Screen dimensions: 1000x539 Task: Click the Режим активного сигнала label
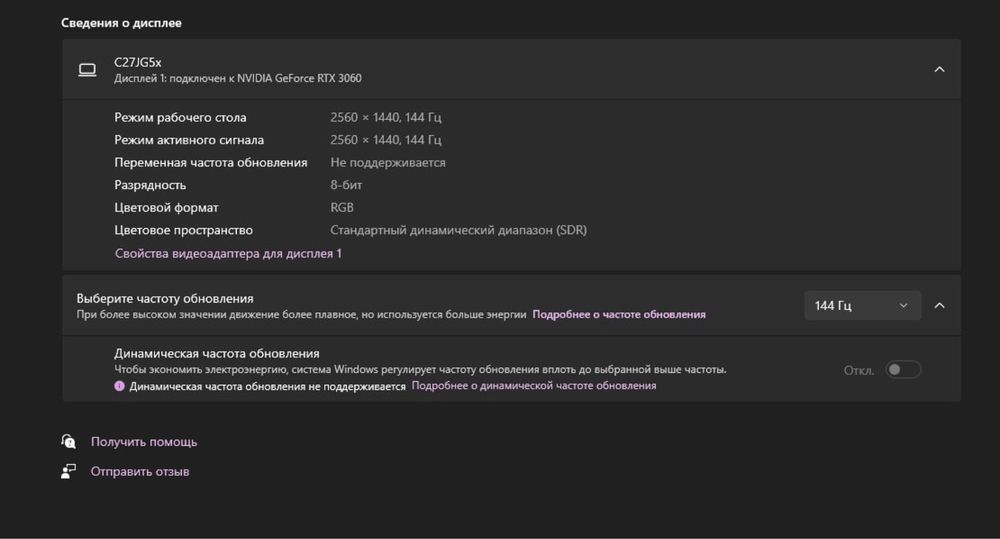189,140
